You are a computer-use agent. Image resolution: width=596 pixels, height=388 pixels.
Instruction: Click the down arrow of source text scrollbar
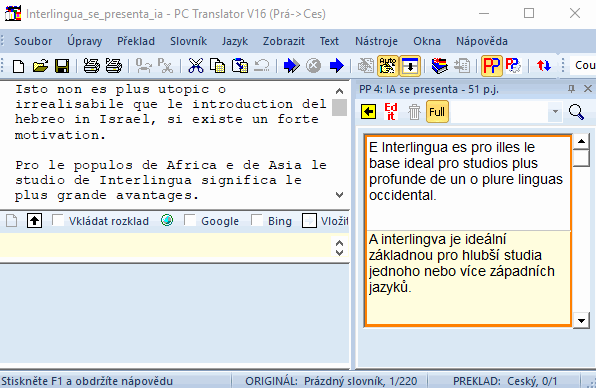[x=339, y=195]
